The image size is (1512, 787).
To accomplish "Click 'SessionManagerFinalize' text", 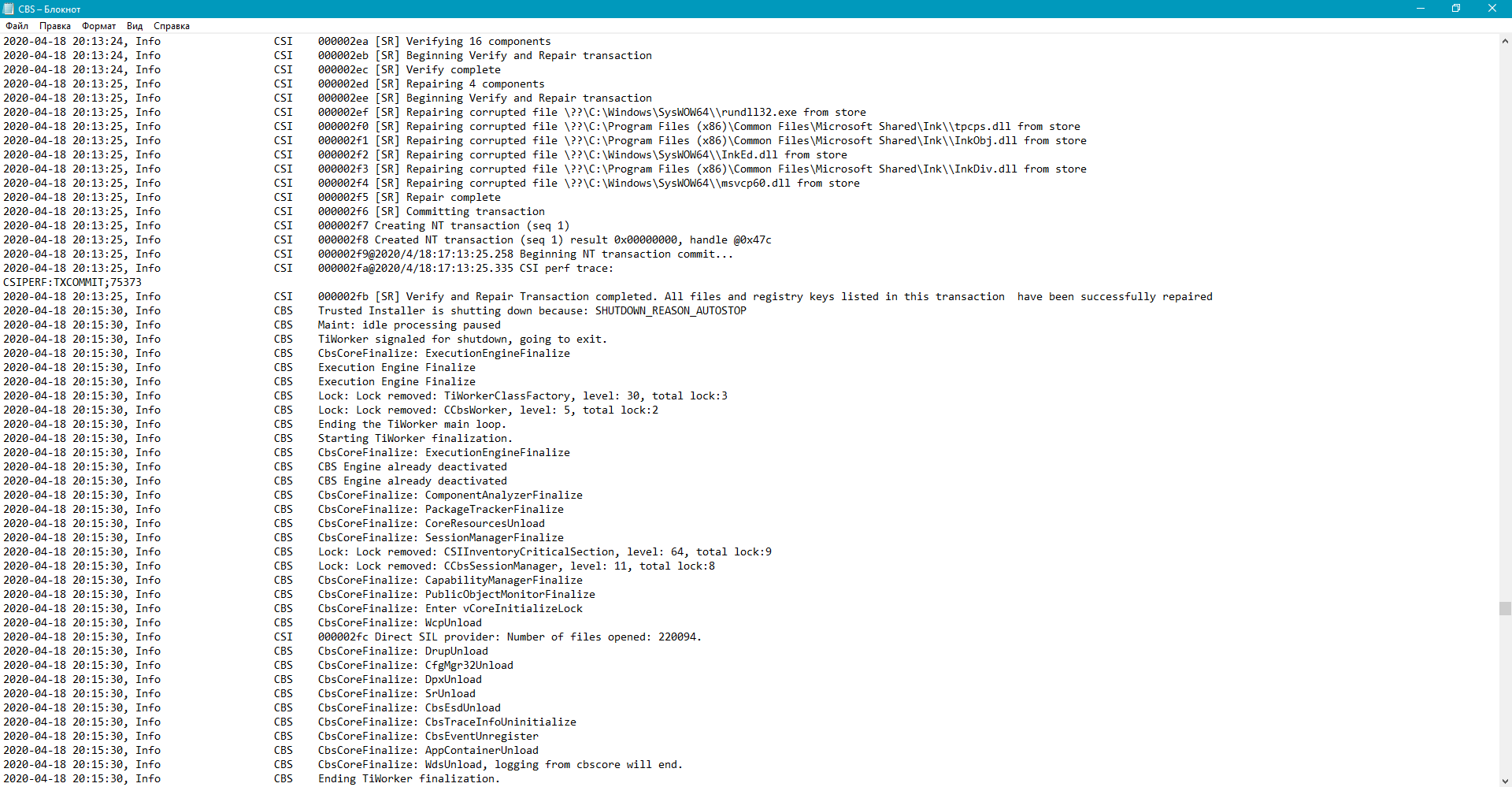I will pos(494,538).
